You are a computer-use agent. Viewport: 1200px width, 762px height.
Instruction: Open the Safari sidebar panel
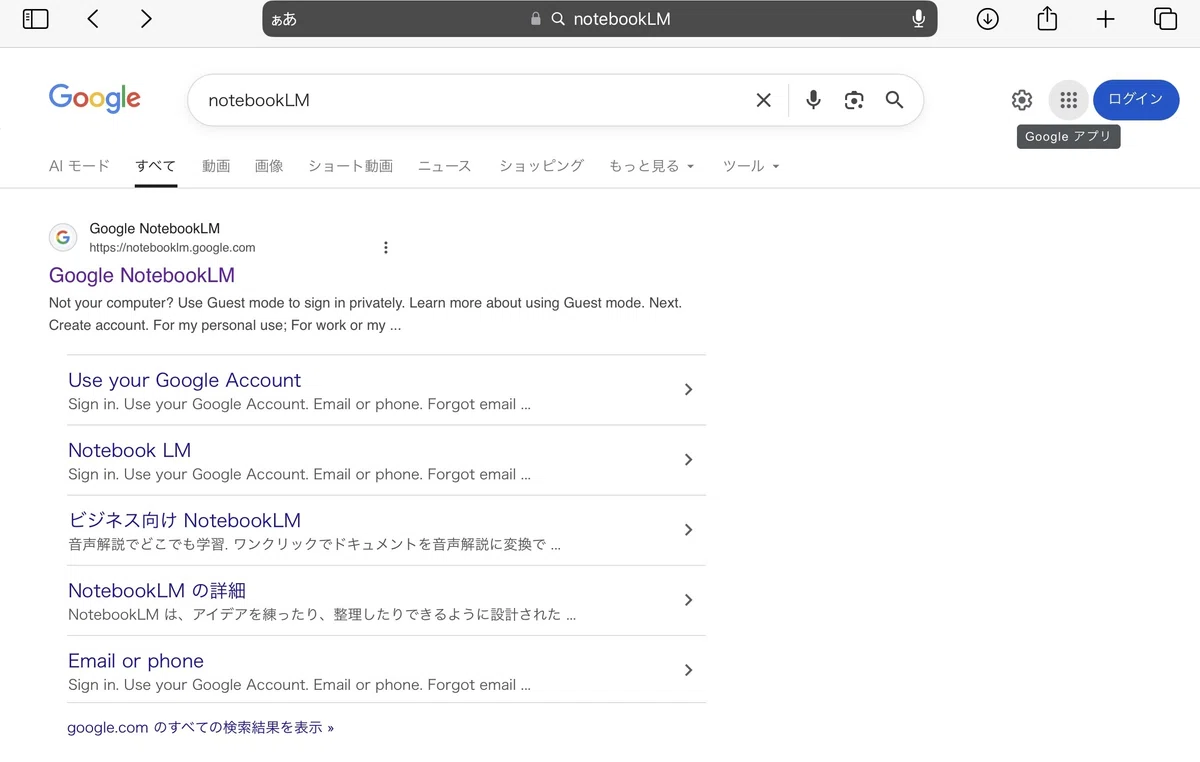click(x=35, y=19)
